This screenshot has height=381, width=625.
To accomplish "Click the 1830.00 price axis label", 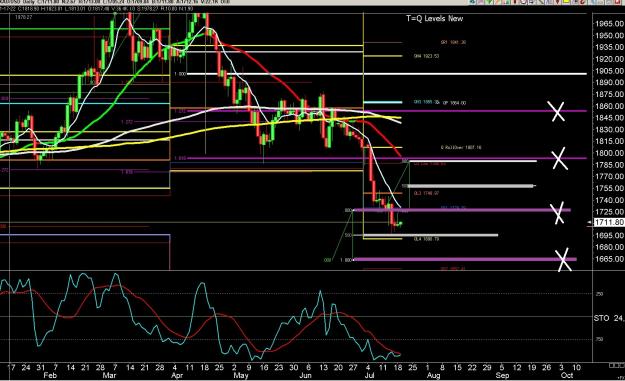I will tap(608, 130).
